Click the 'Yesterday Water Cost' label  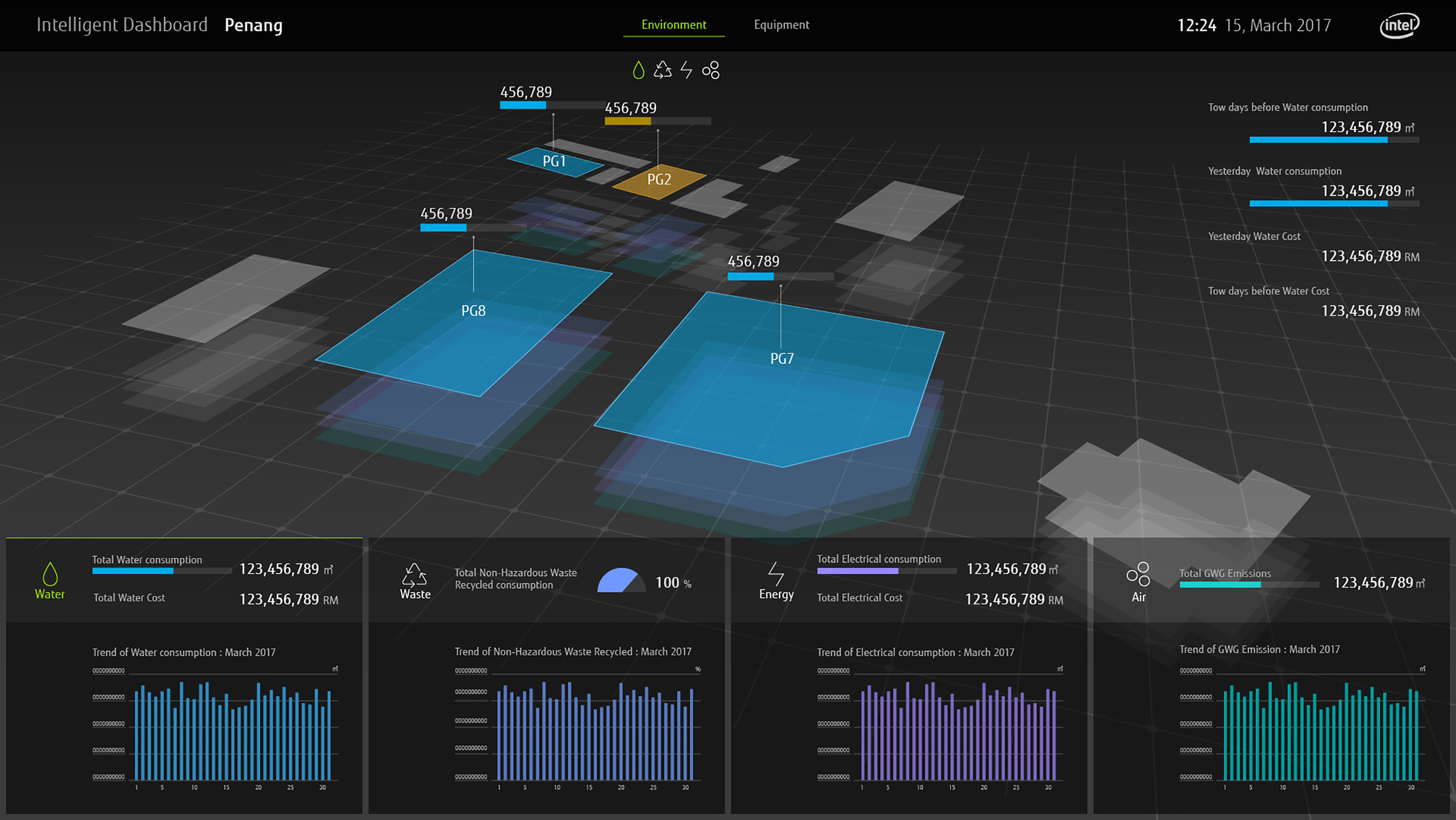coord(1254,236)
